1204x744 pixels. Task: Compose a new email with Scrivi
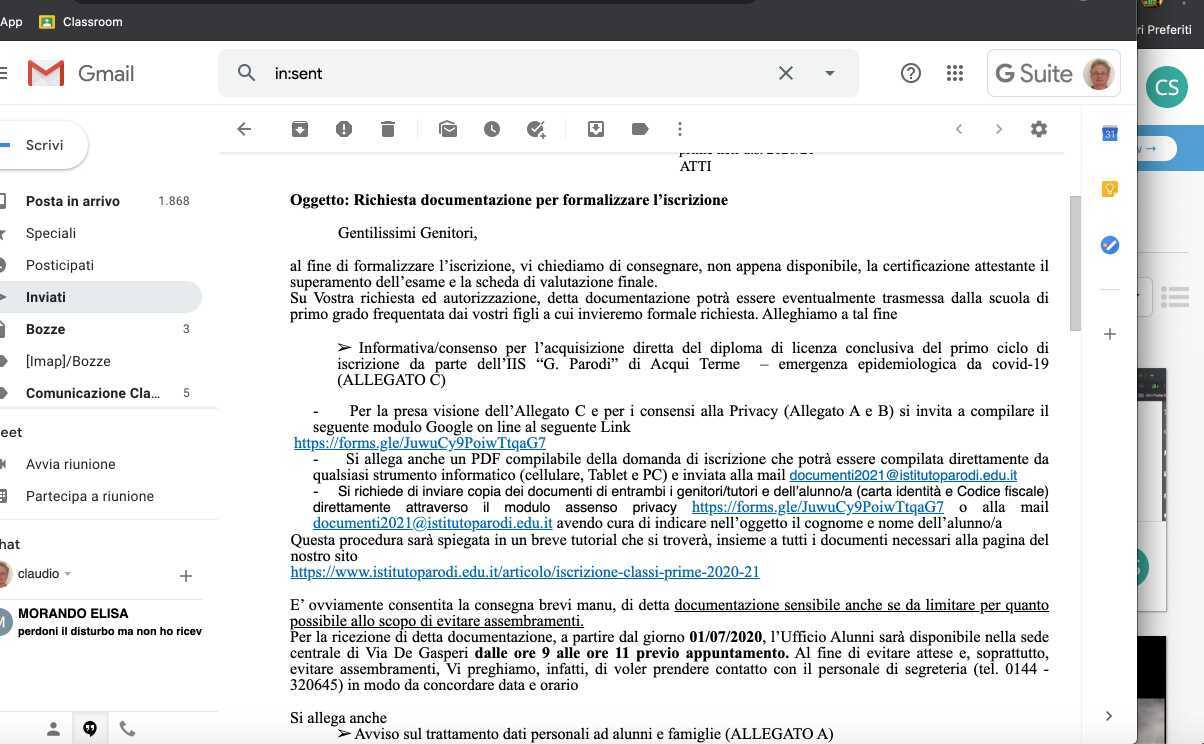[42, 145]
